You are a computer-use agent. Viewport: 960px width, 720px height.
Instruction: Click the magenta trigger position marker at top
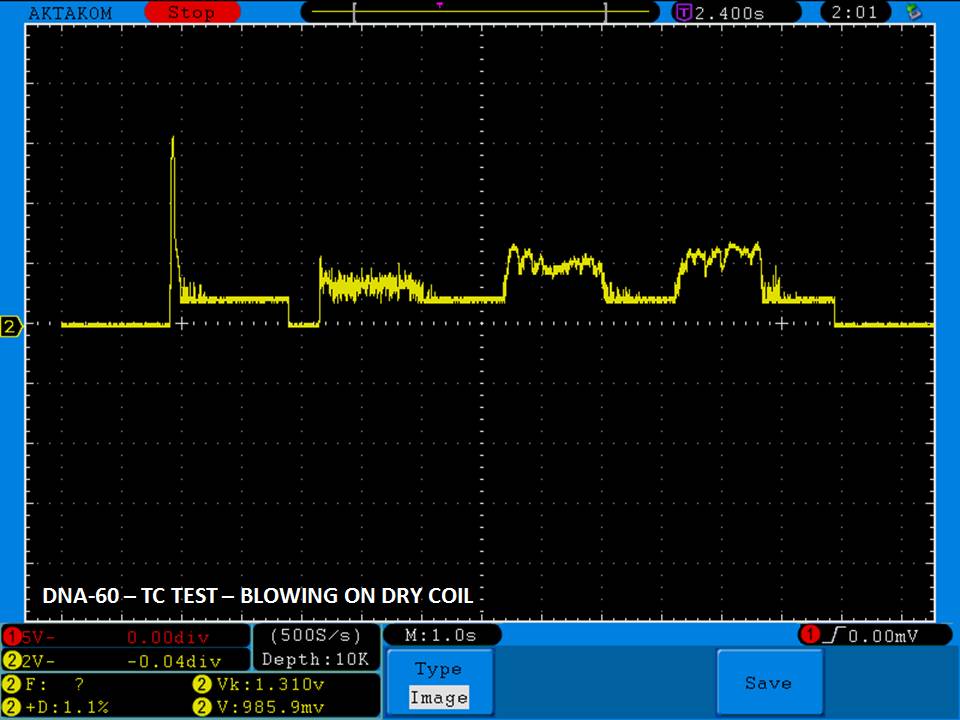(x=439, y=4)
